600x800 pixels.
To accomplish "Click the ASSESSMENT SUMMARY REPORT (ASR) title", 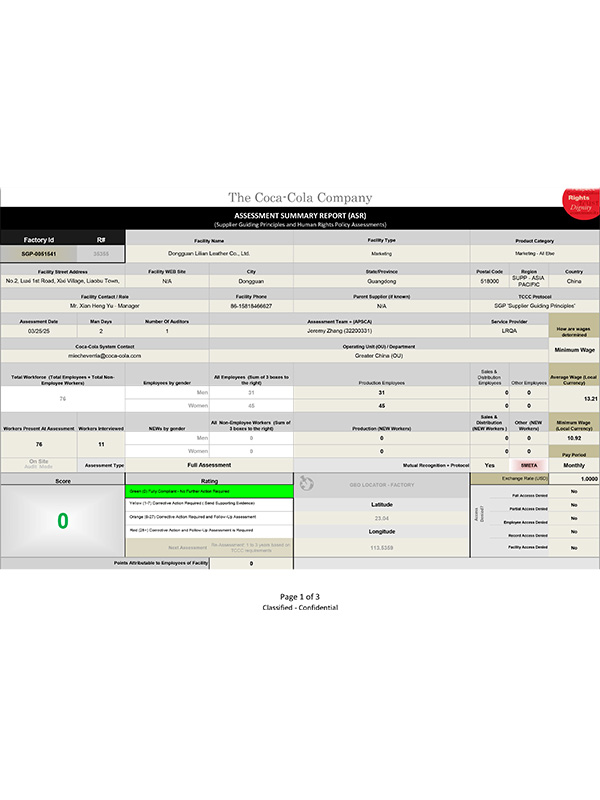I will [300, 215].
